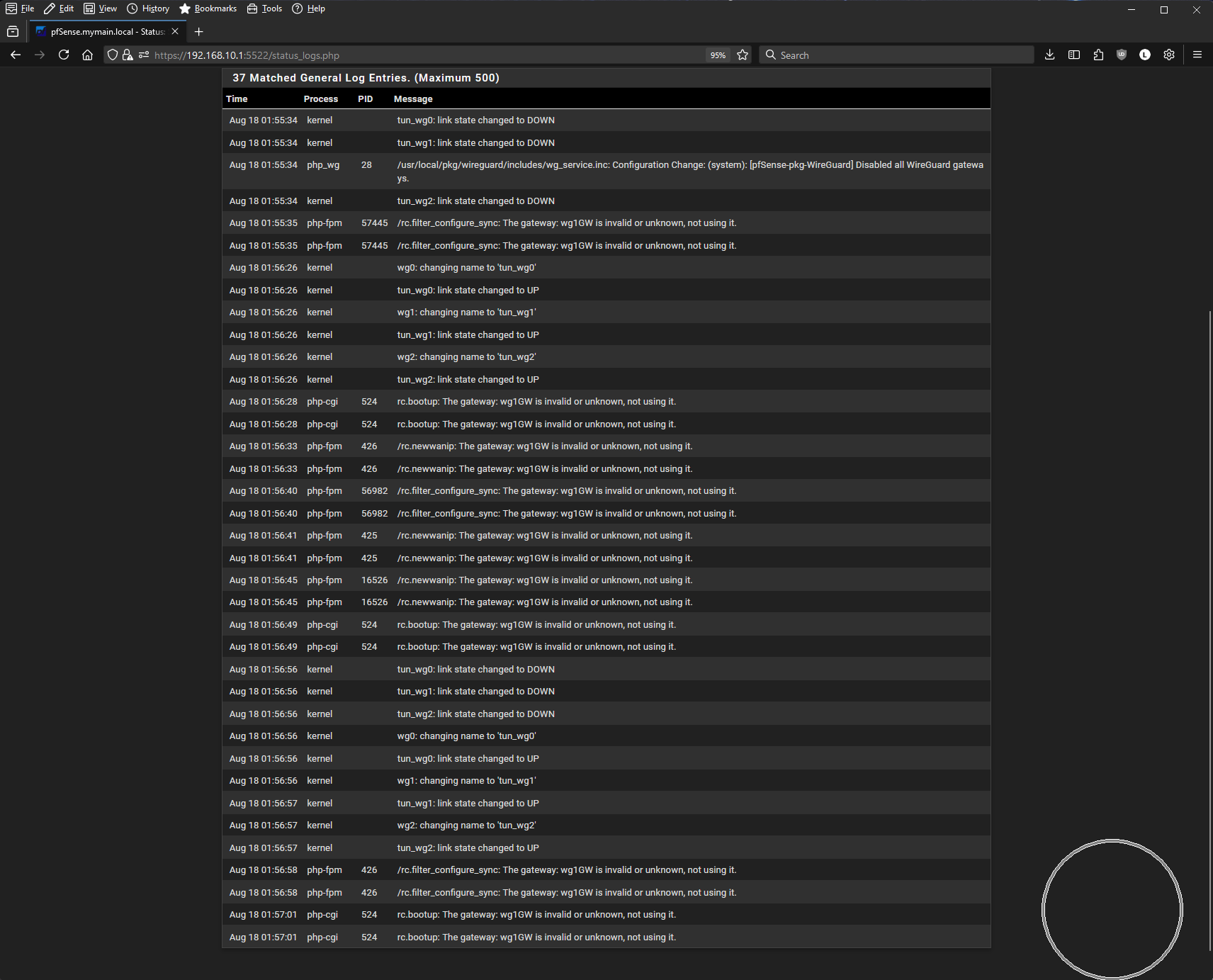Click the PID column header
This screenshot has width=1213, height=980.
coord(366,99)
